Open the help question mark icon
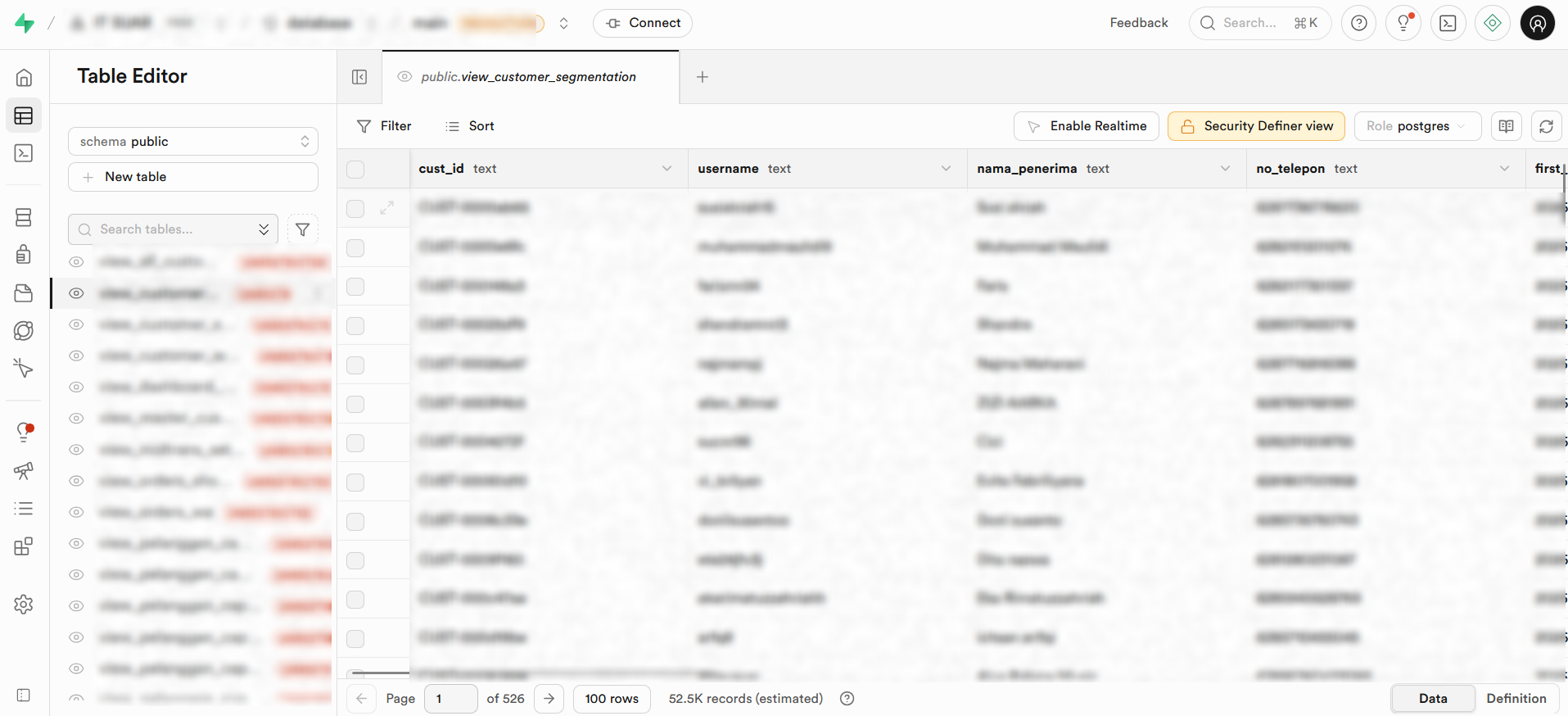This screenshot has width=1568, height=716. [1359, 23]
